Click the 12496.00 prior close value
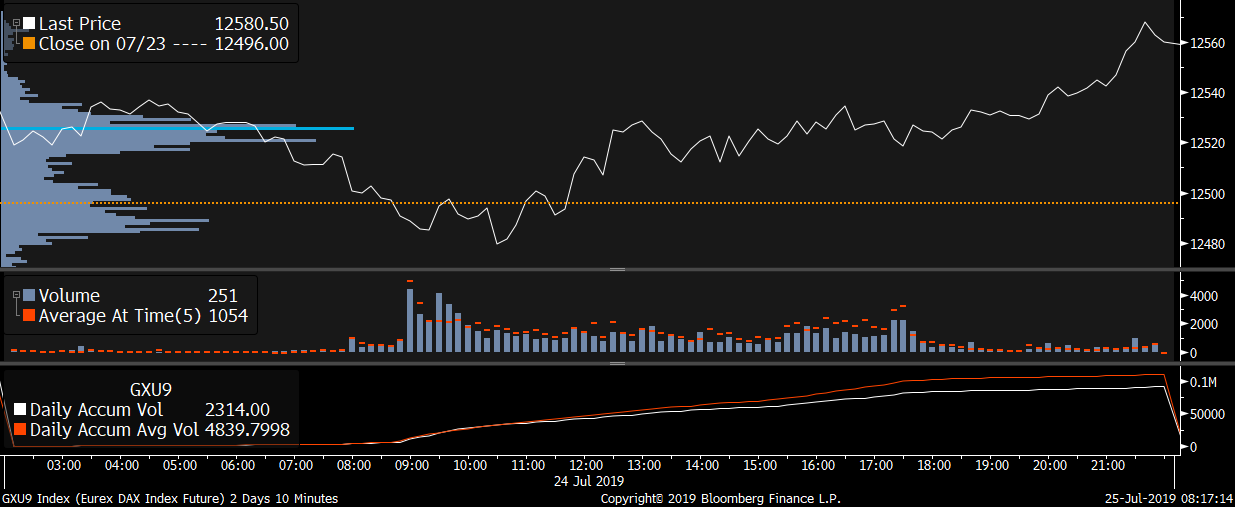Viewport: 1235px width, 507px height. point(252,43)
